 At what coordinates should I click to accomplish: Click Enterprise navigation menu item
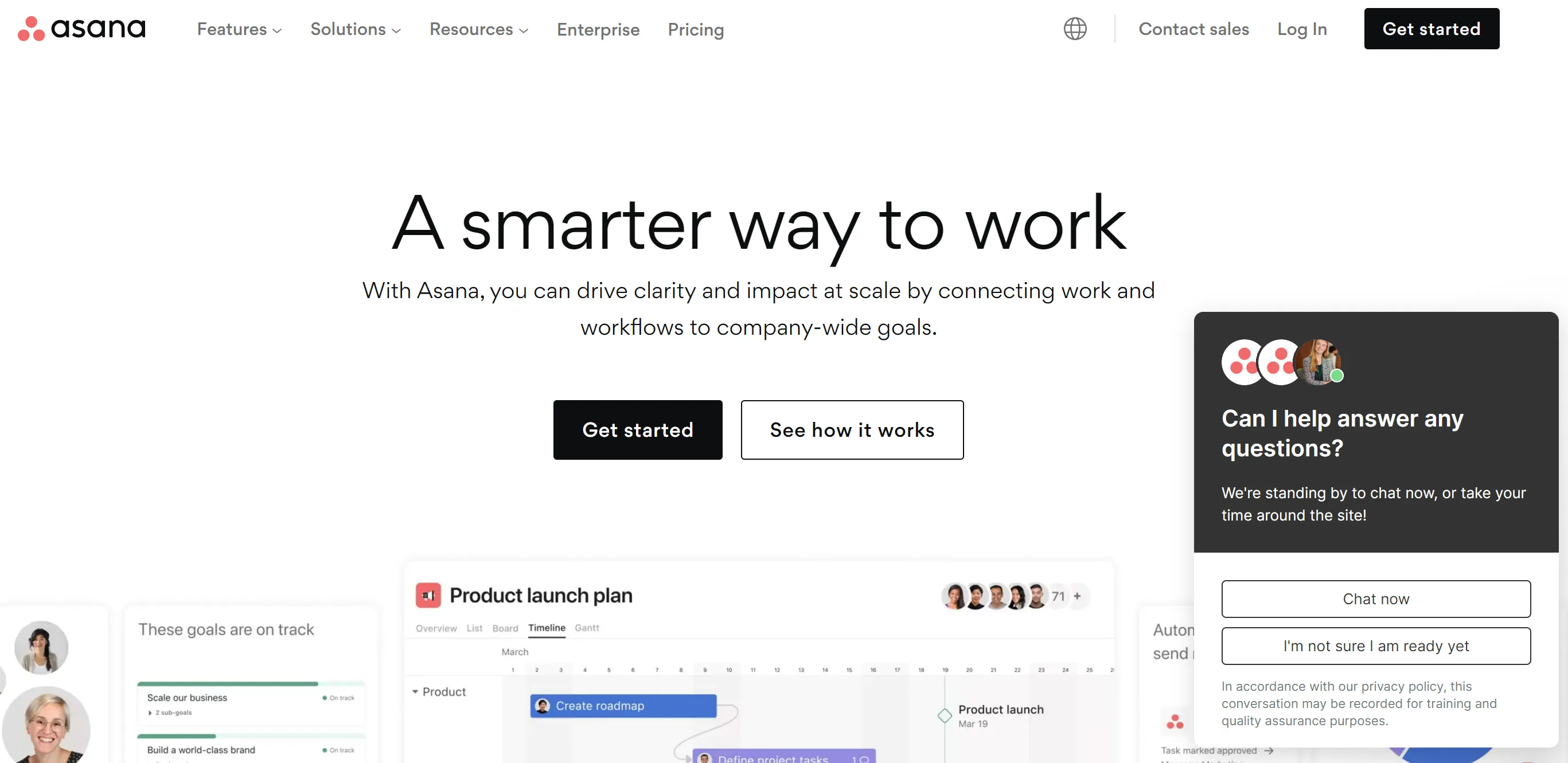pyautogui.click(x=598, y=29)
